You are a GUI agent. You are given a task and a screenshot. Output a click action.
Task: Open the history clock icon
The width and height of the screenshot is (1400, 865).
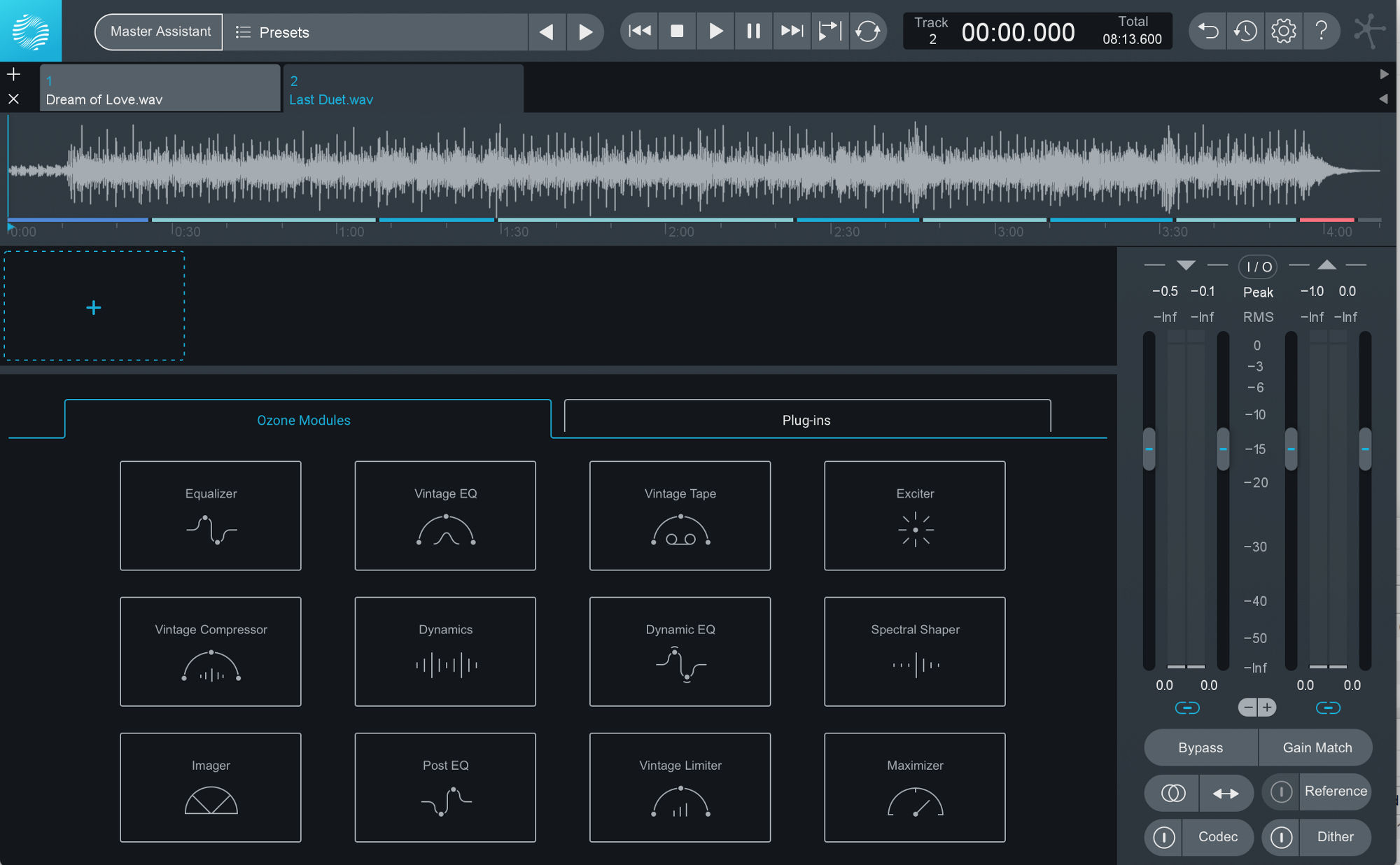tap(1245, 31)
